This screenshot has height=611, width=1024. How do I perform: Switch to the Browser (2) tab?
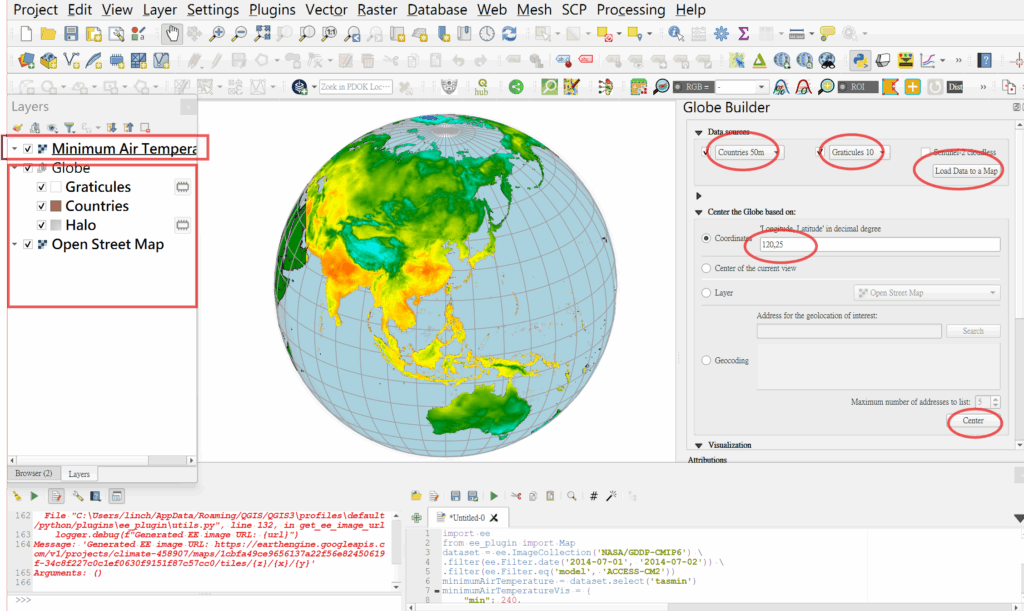[33, 473]
